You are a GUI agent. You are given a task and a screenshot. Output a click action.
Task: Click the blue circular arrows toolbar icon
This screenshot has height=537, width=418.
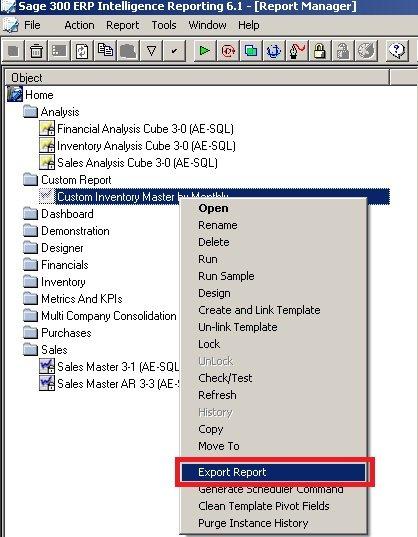click(x=274, y=51)
